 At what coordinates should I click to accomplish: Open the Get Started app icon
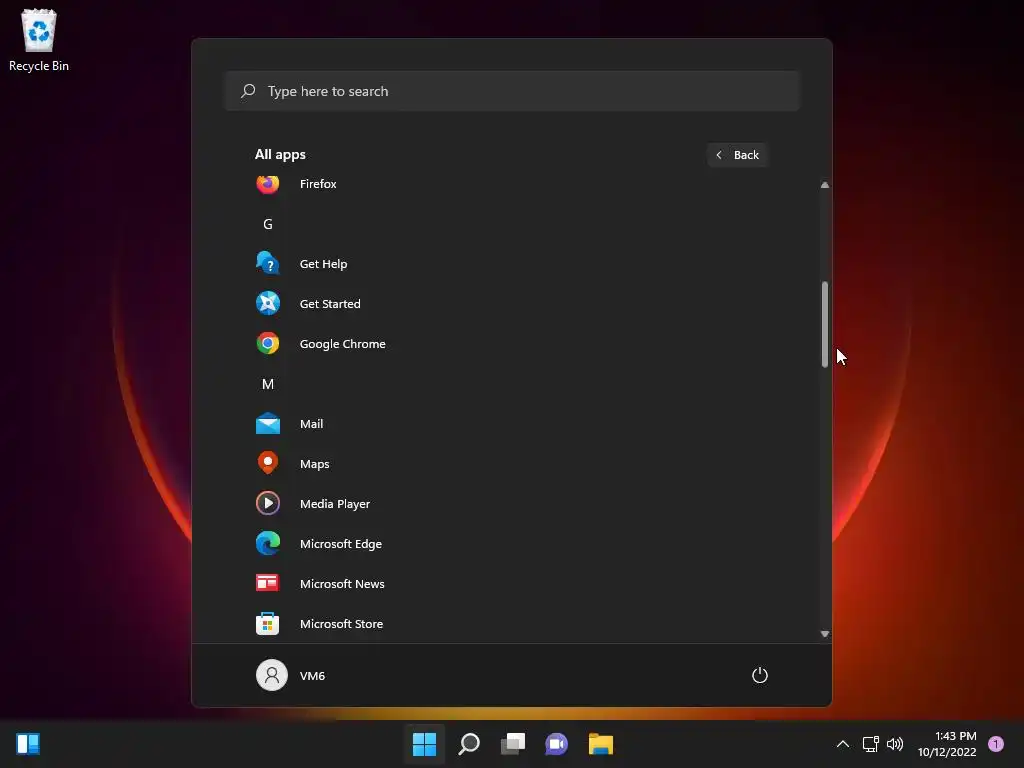point(268,304)
